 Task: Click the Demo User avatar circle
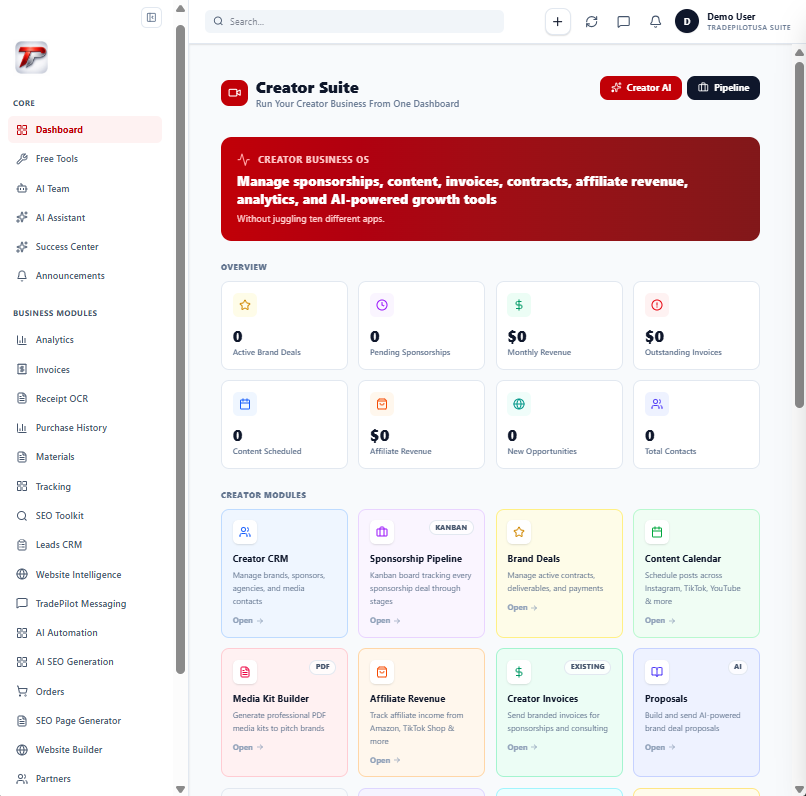pyautogui.click(x=687, y=22)
